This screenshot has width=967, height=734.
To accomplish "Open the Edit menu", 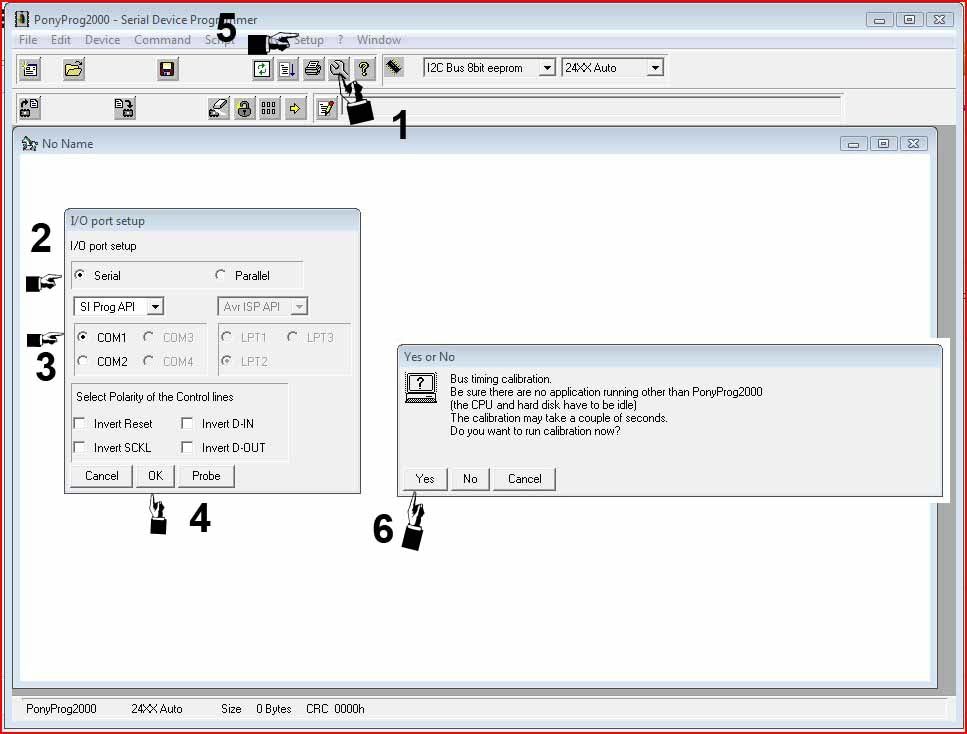I will [60, 40].
